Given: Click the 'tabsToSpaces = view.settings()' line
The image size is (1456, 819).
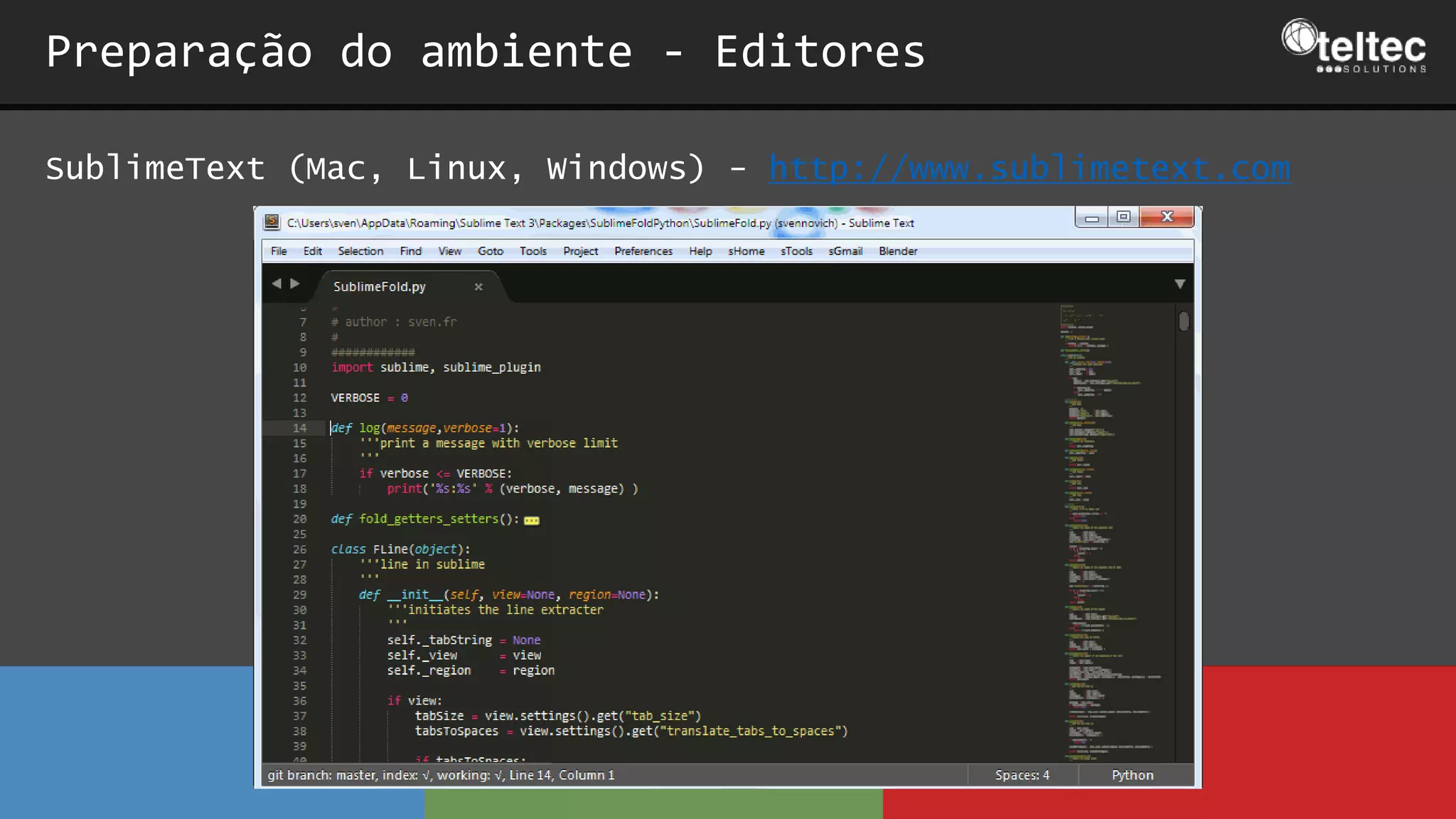Looking at the screenshot, I should click(x=631, y=731).
